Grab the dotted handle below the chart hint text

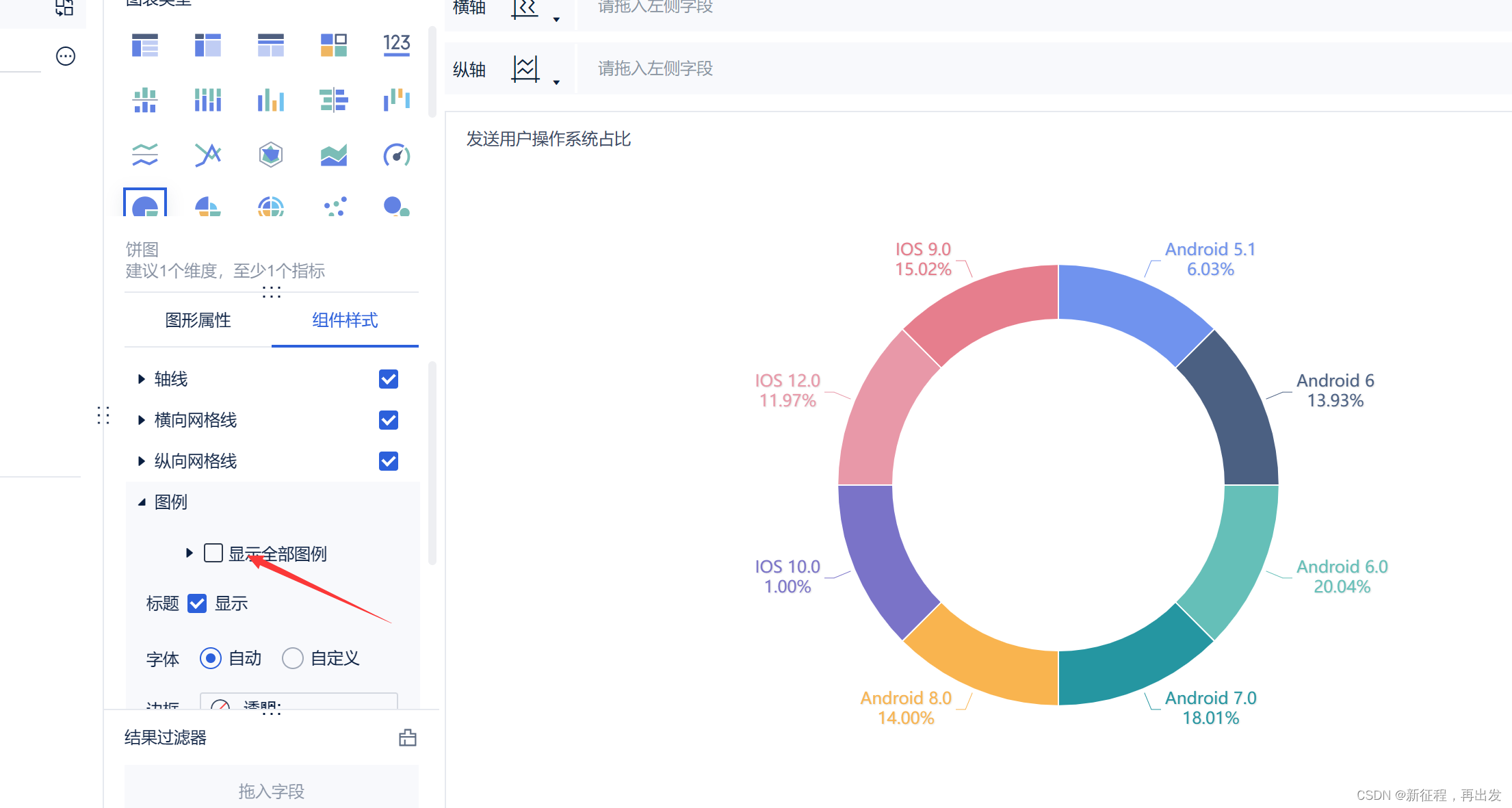[x=272, y=292]
